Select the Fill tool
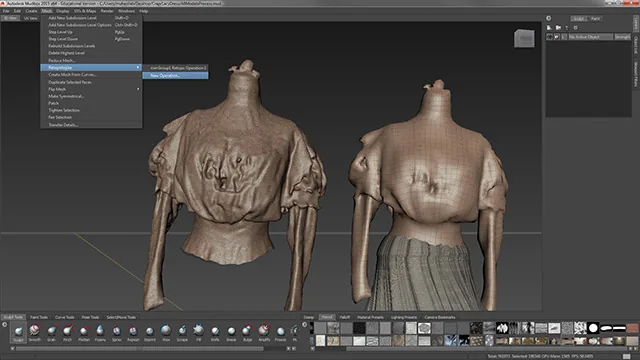 pos(198,332)
